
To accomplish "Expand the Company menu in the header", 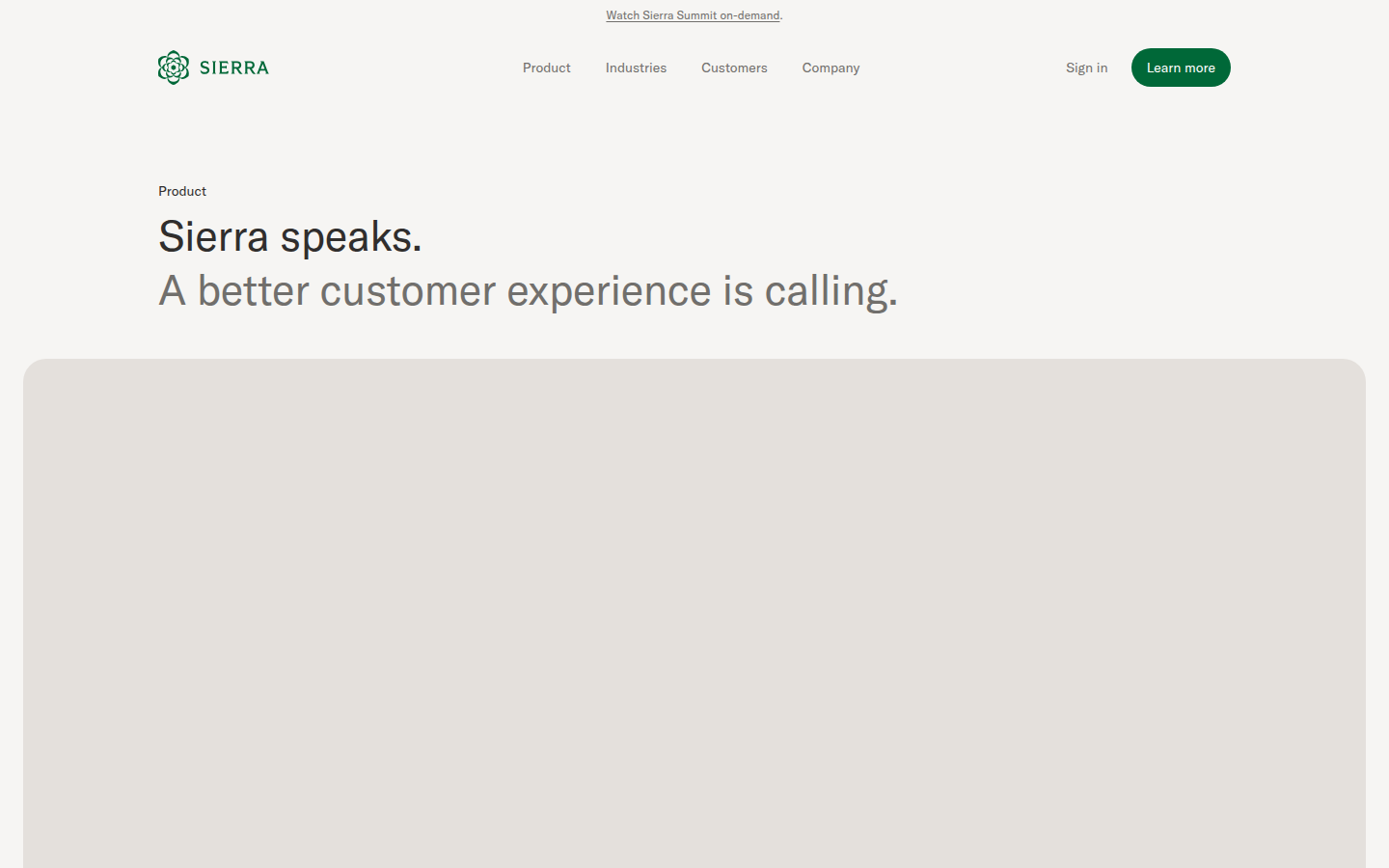I will [831, 68].
